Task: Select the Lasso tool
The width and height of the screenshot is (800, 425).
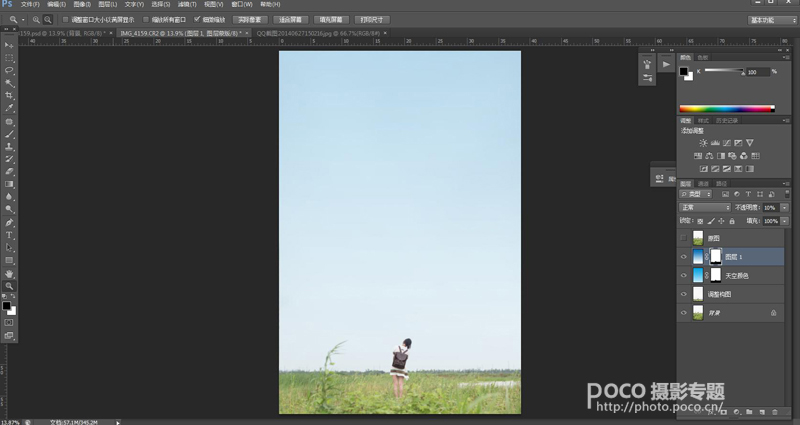Action: (9, 70)
